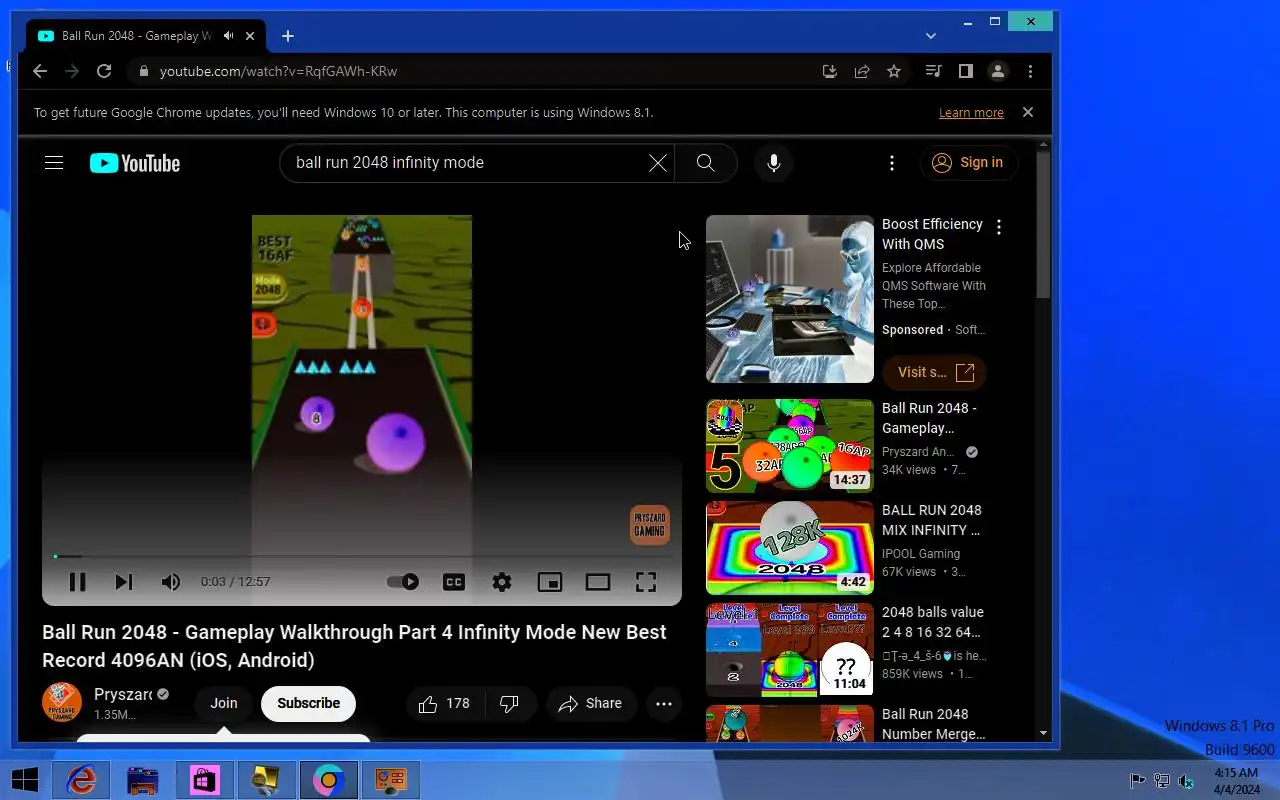Mute the video volume
Screen dimensions: 1280x800
pos(171,582)
